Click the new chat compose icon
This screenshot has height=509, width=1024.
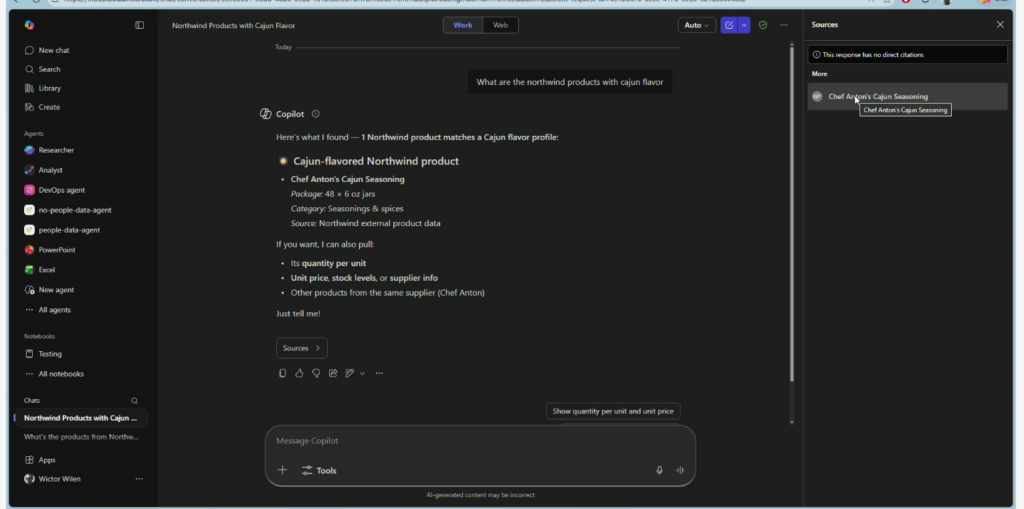pyautogui.click(x=729, y=25)
